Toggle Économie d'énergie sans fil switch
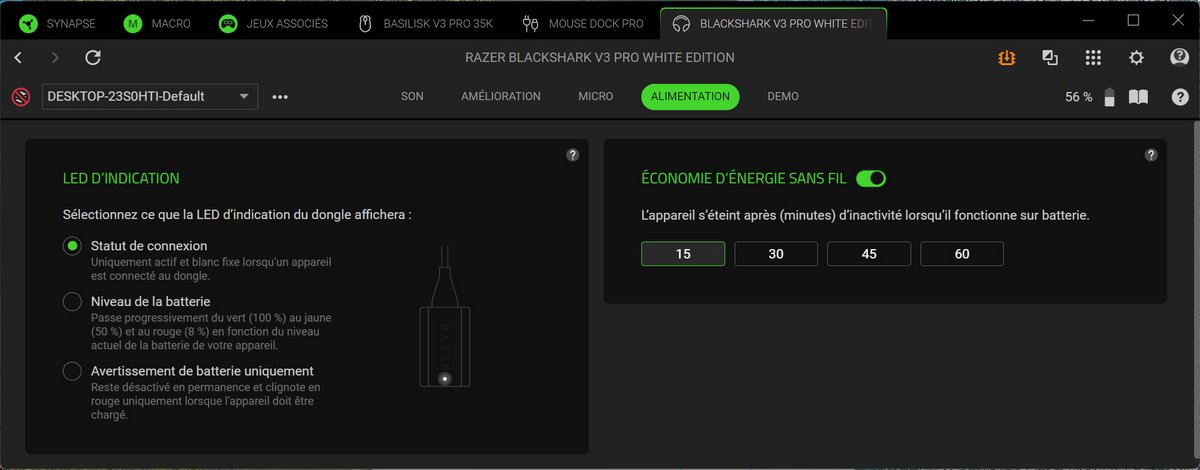Screen dimensions: 1200x470 click(x=871, y=178)
